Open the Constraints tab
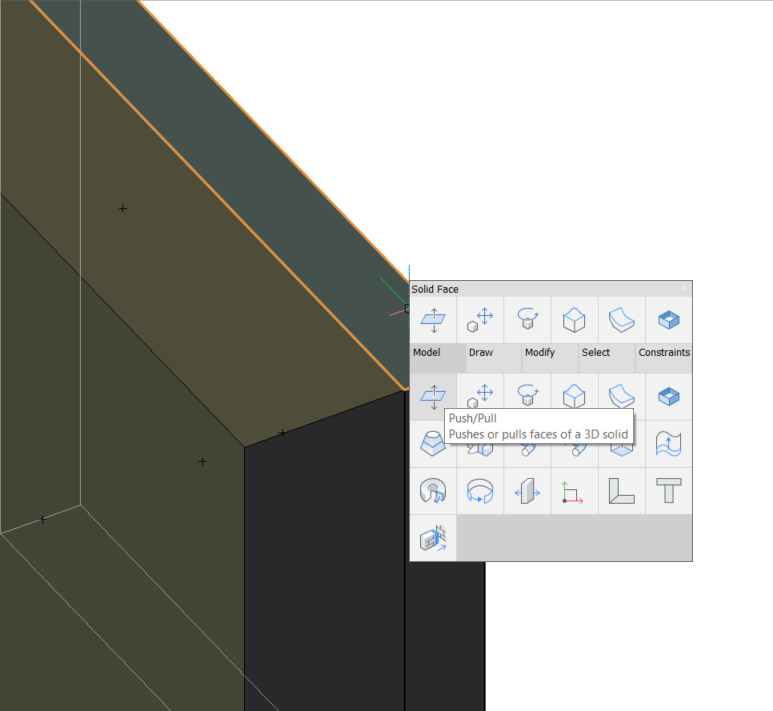The width and height of the screenshot is (773, 711). click(664, 353)
